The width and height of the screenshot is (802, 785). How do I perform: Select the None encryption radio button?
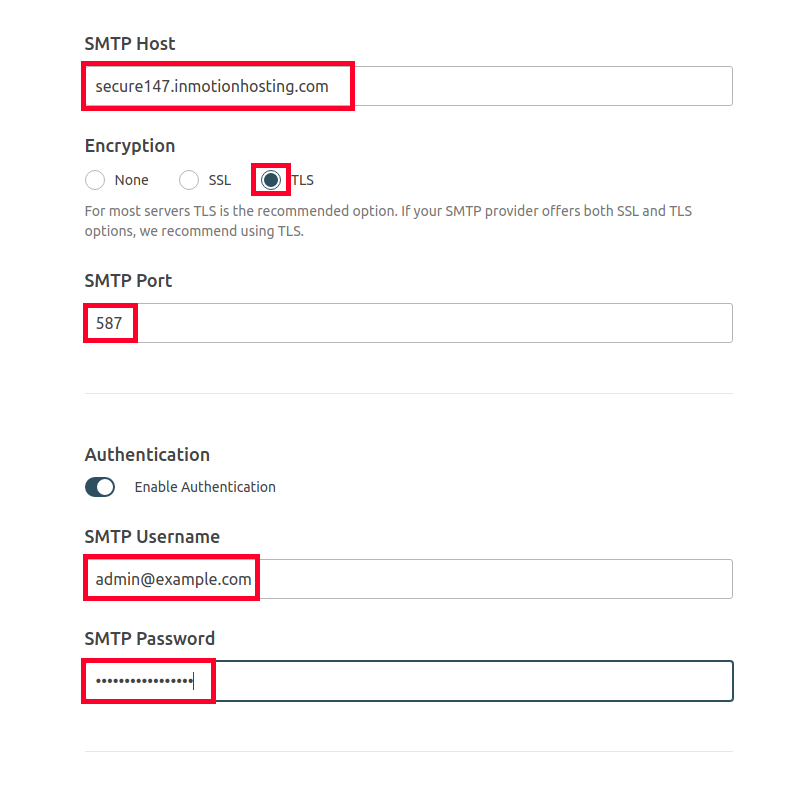click(95, 180)
